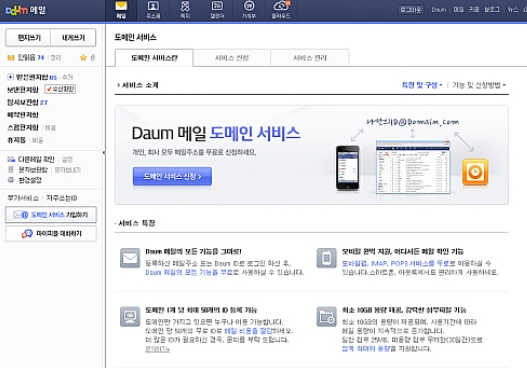Screen dimensions: 527x368
Task: Click the Daum 메일 logo
Action: pos(26,10)
